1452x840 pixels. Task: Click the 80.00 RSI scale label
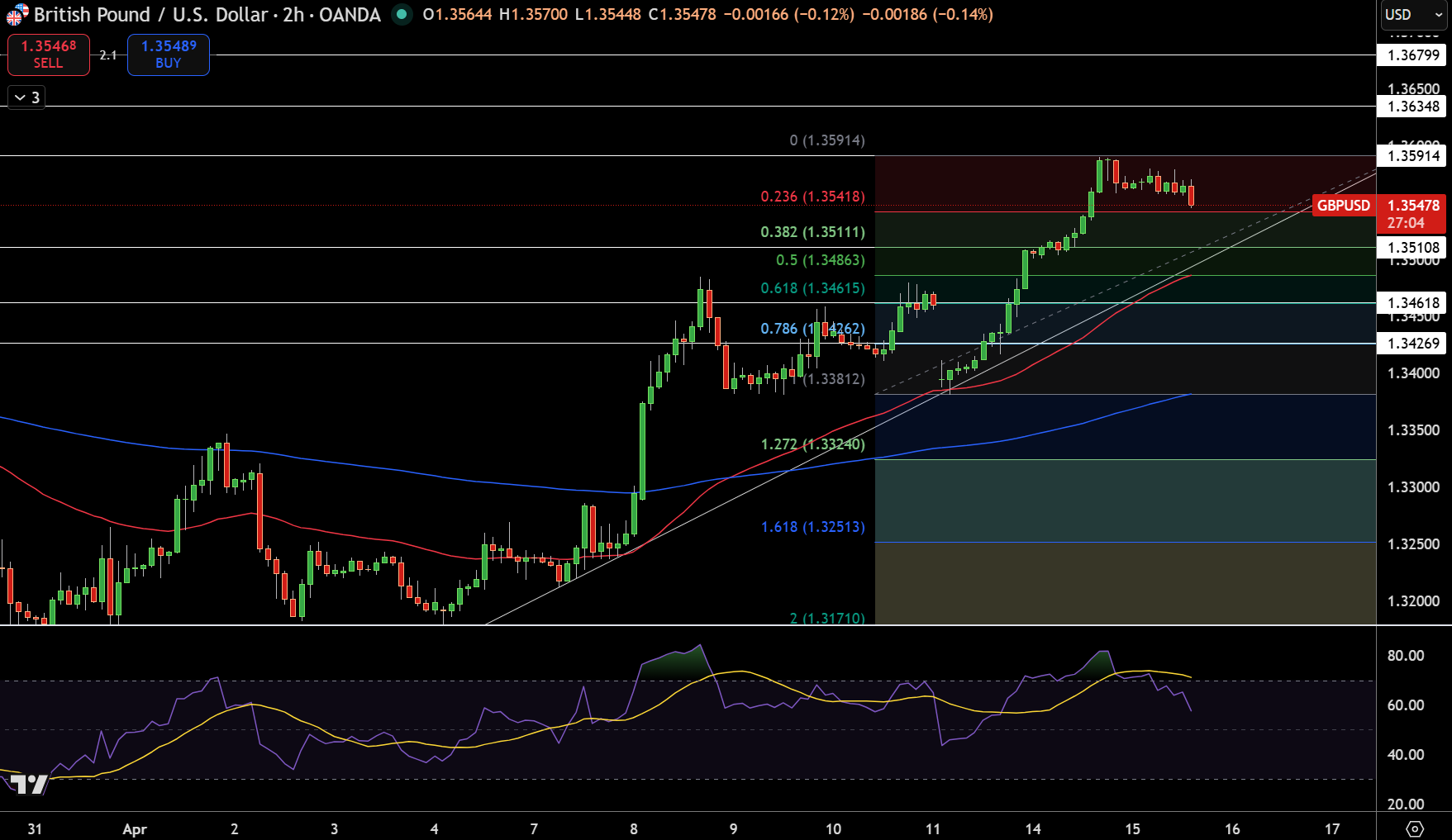[x=1406, y=656]
